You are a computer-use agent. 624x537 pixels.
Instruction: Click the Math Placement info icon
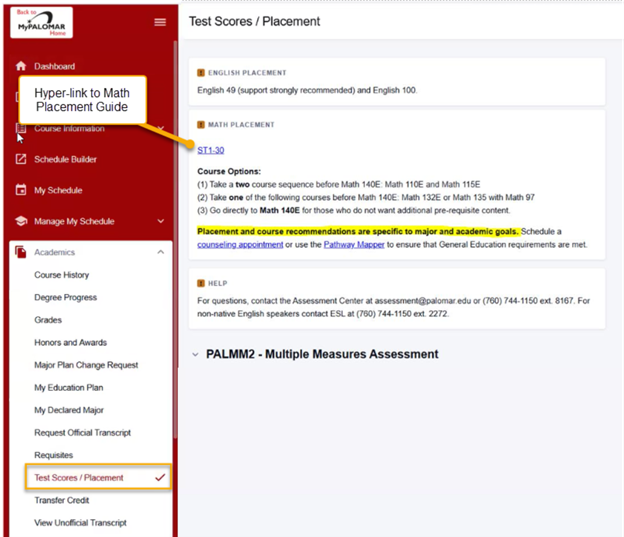(x=201, y=125)
